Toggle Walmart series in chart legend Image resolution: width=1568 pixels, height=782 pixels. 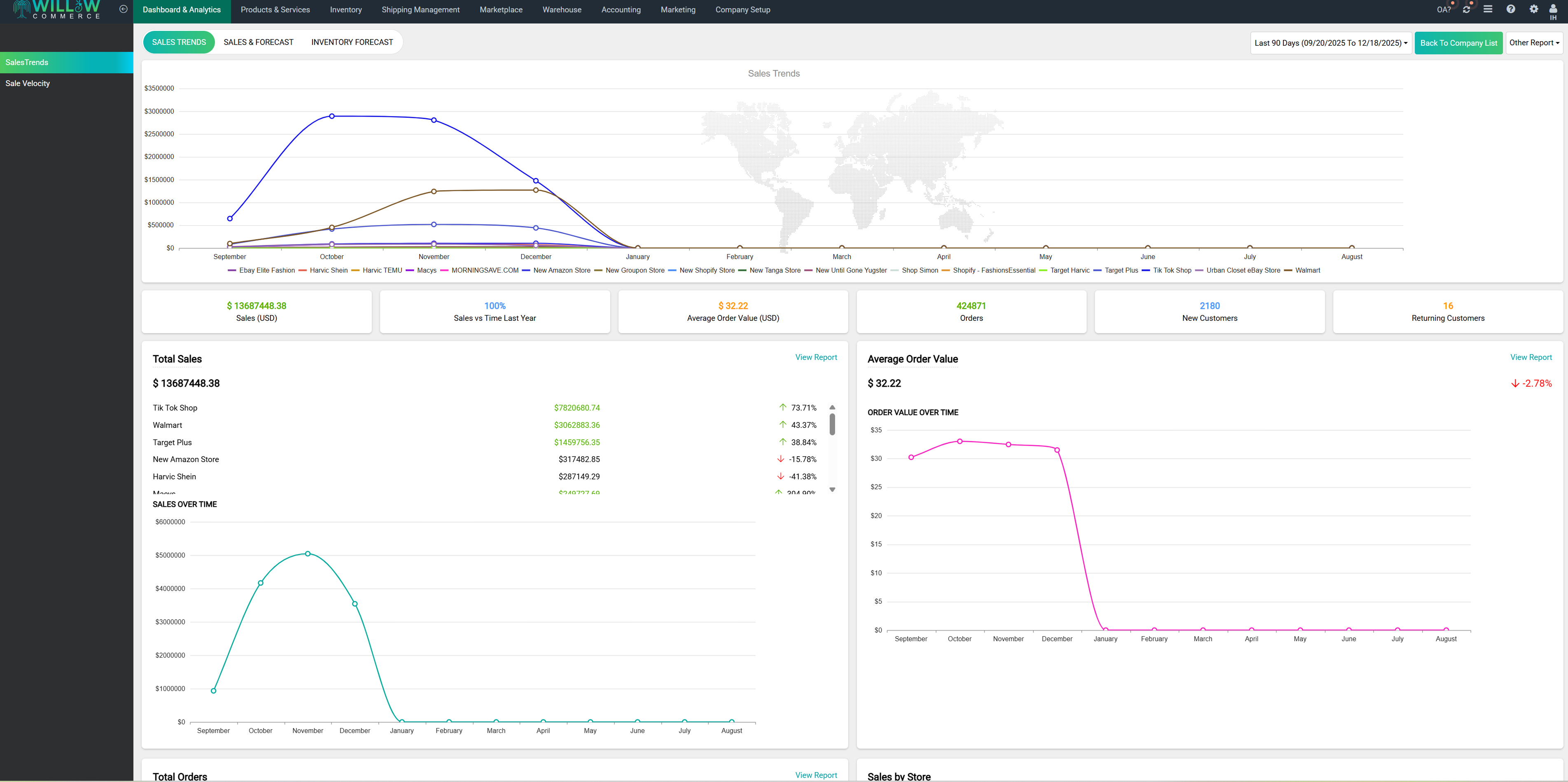click(x=1307, y=270)
